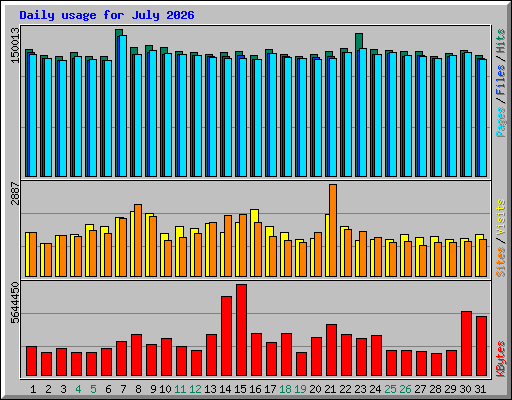Click the red KBytes bar for day 14

tap(227, 336)
